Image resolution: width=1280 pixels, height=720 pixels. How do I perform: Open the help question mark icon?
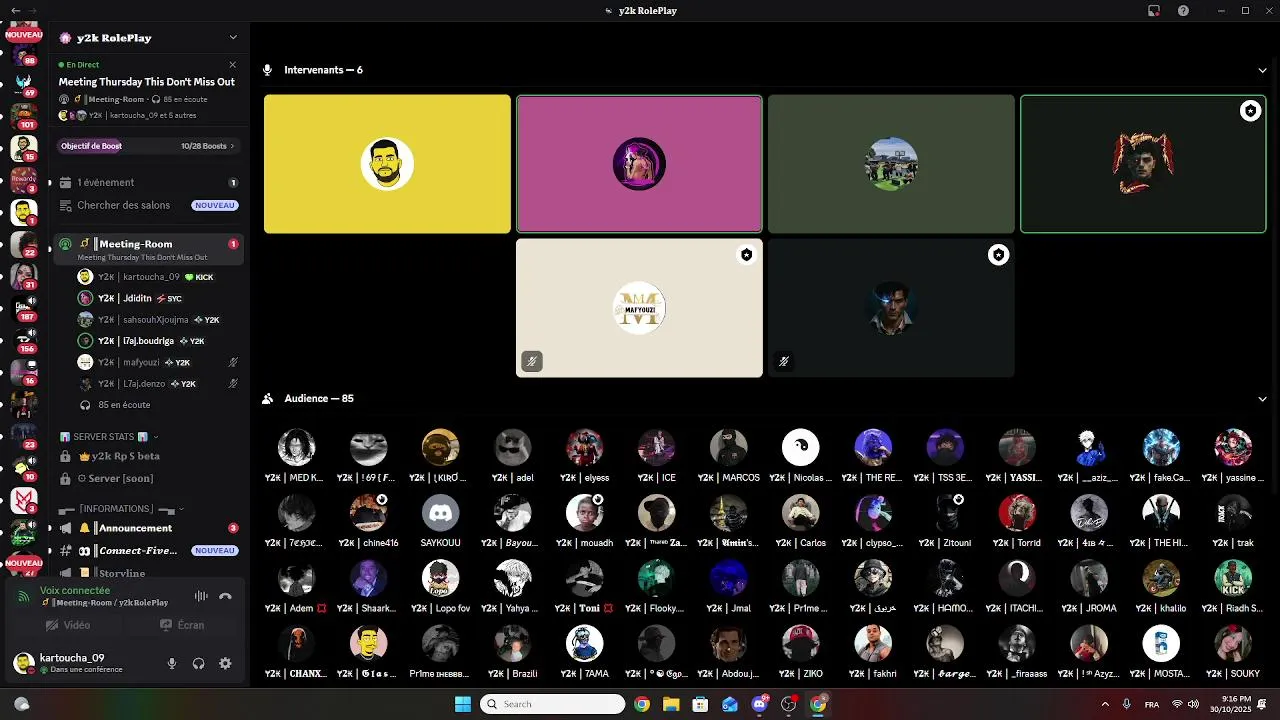[1184, 10]
